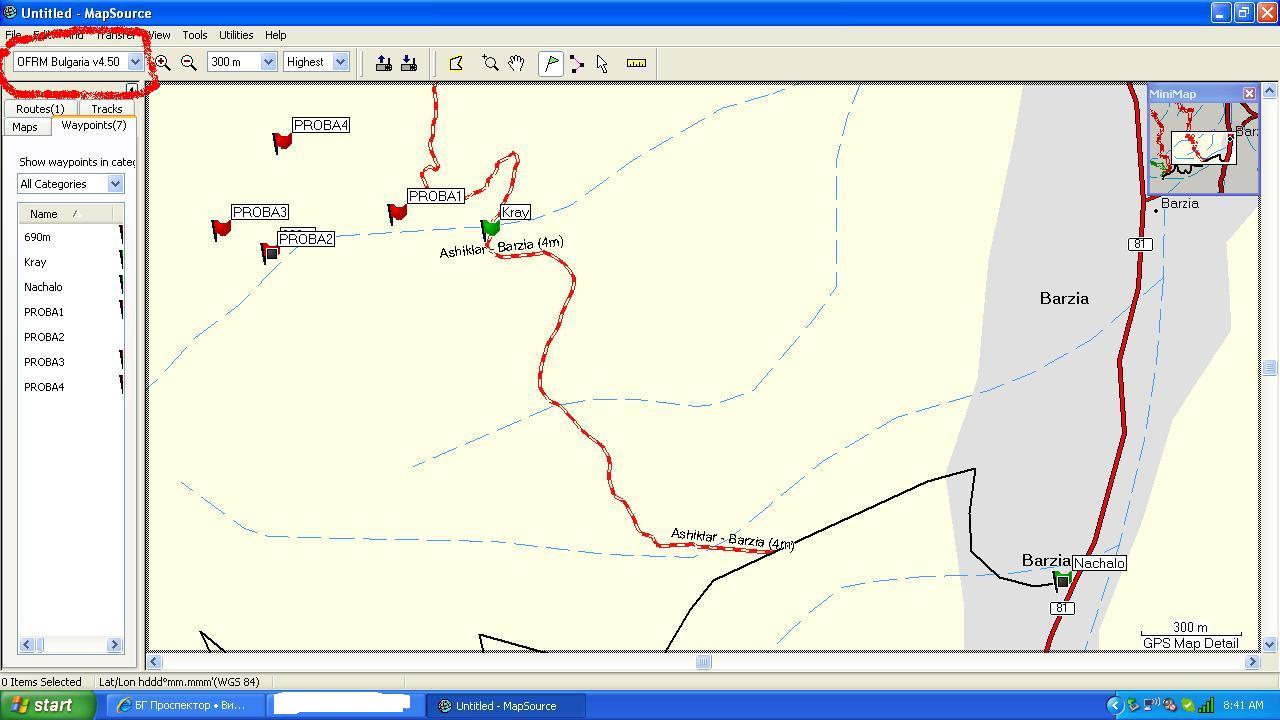The width and height of the screenshot is (1280, 720).
Task: Close the MiniMap panel
Action: coord(1249,93)
